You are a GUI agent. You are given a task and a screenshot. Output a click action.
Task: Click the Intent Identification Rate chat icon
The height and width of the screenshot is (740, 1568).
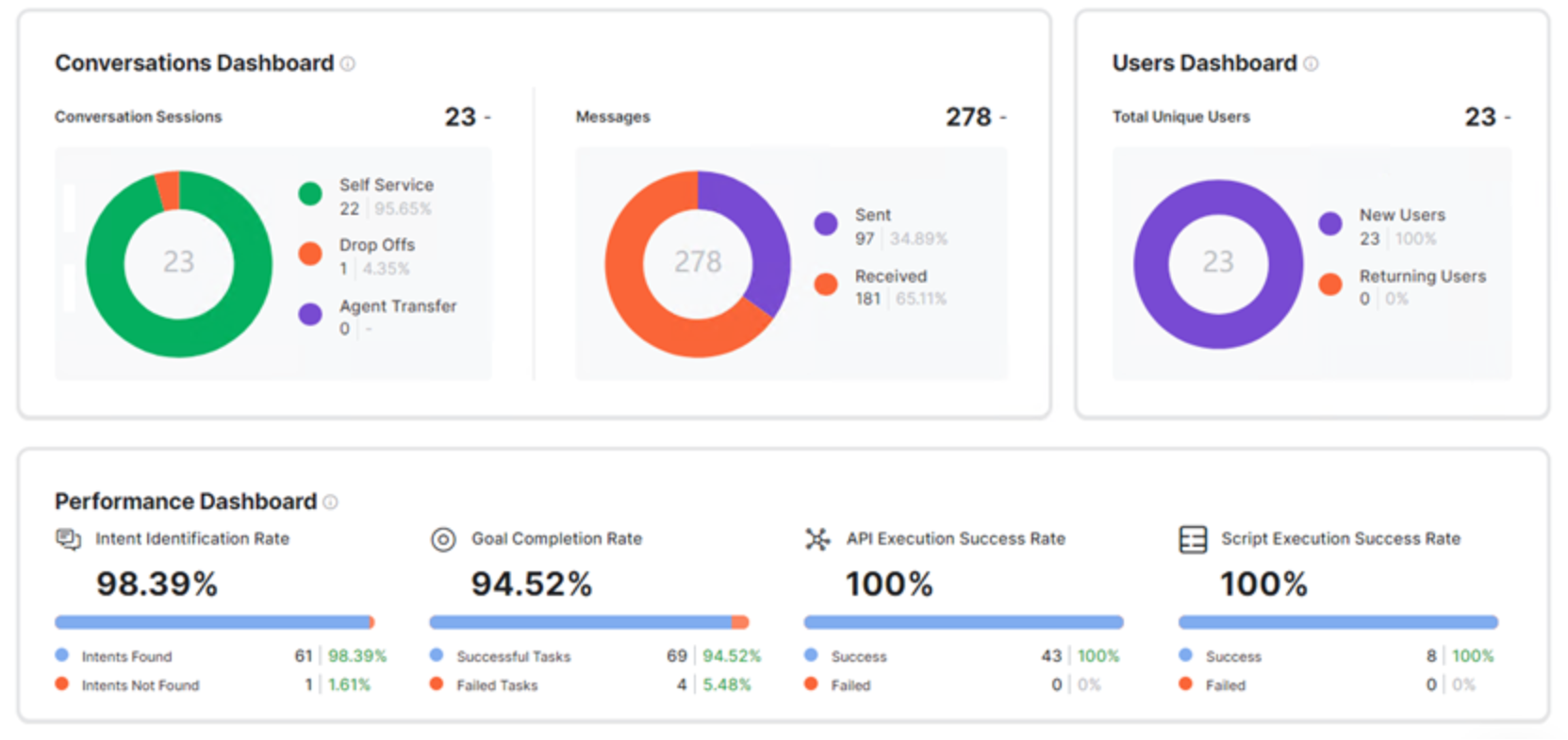pyautogui.click(x=68, y=539)
